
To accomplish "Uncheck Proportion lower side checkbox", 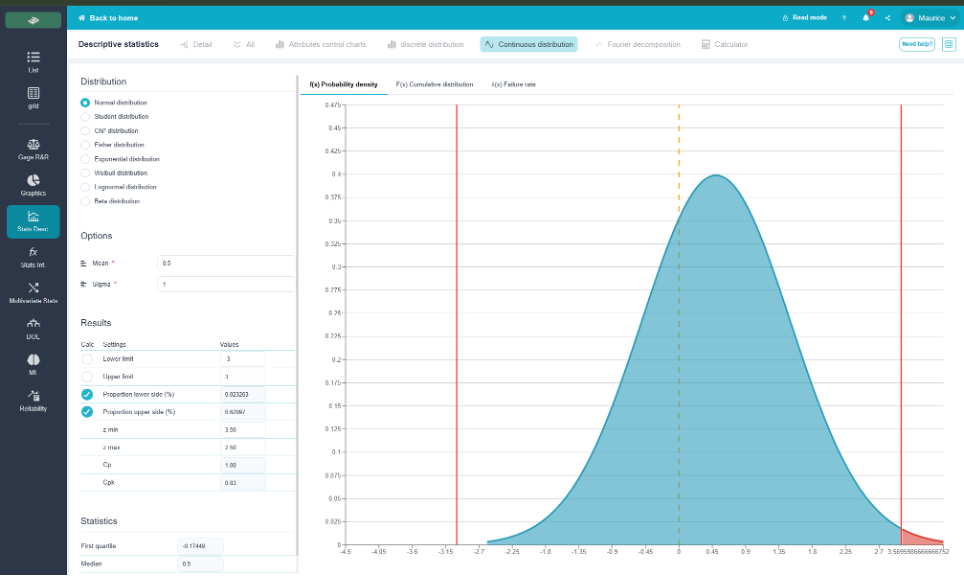I will pos(87,395).
